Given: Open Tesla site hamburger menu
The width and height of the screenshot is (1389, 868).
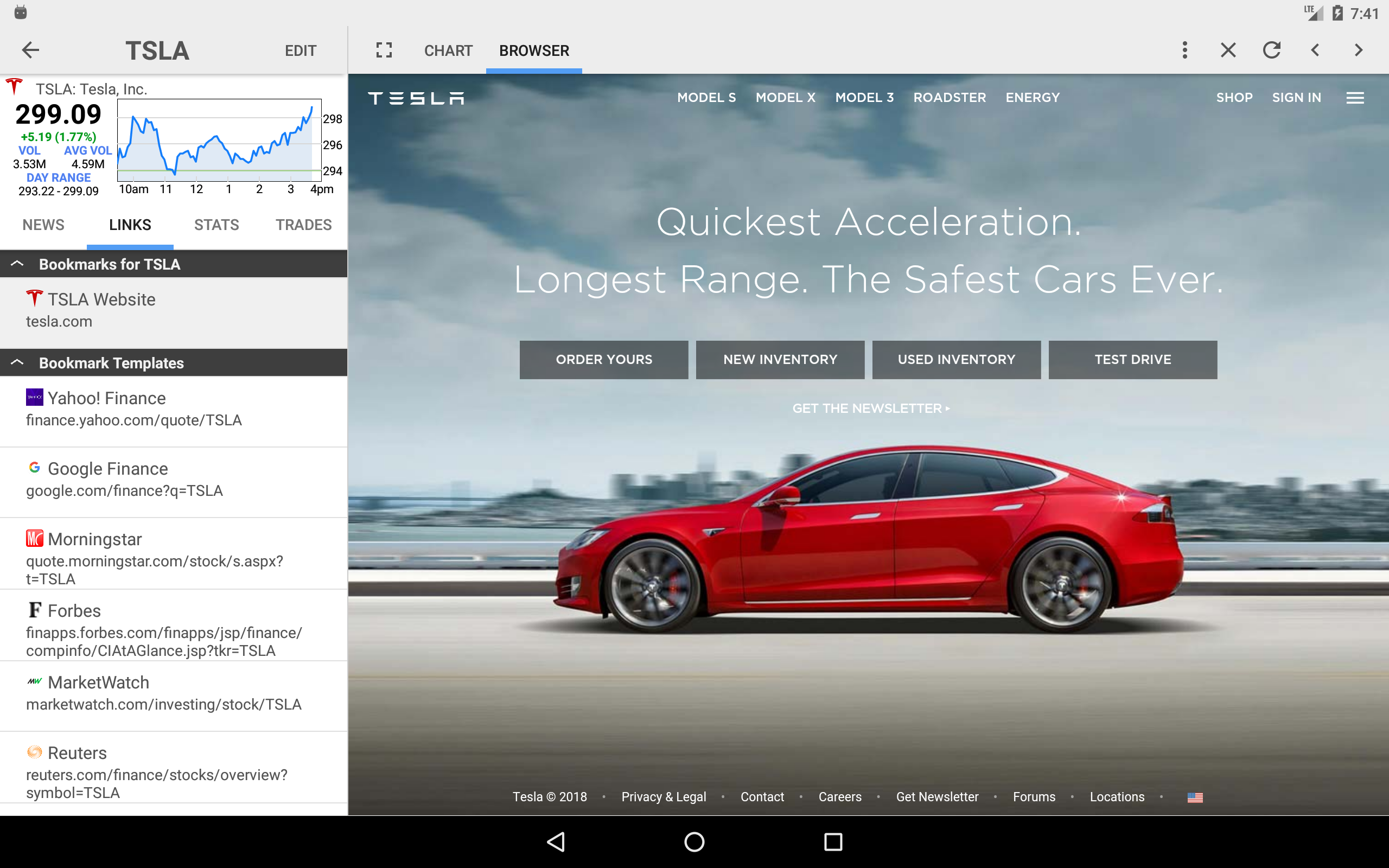Looking at the screenshot, I should [x=1355, y=98].
